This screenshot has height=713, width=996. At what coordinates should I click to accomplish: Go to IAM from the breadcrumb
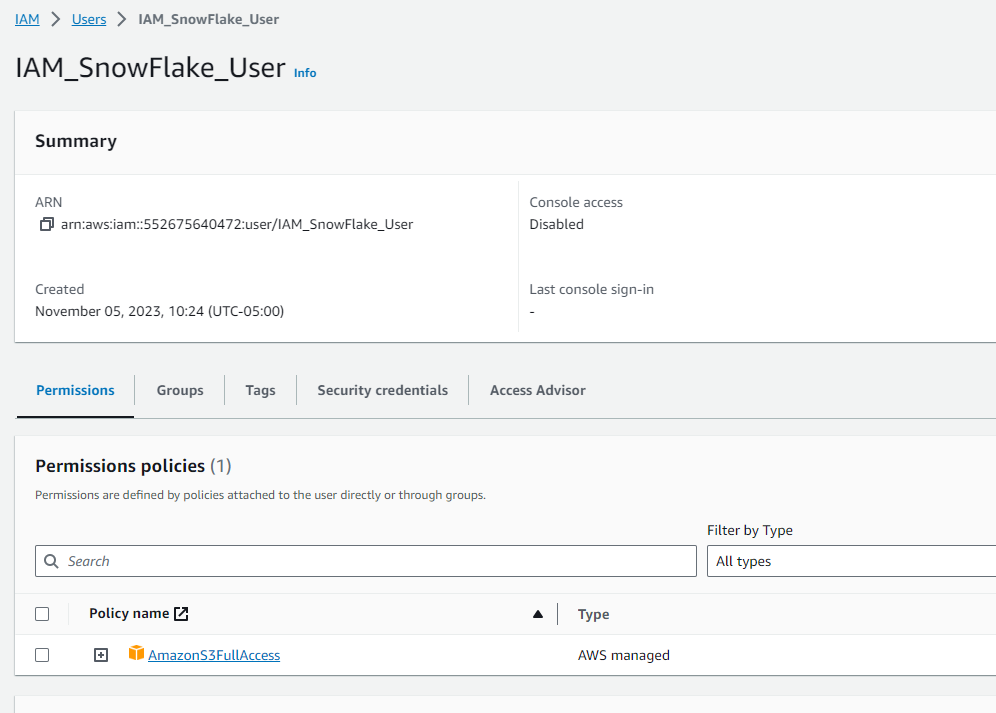click(x=27, y=18)
